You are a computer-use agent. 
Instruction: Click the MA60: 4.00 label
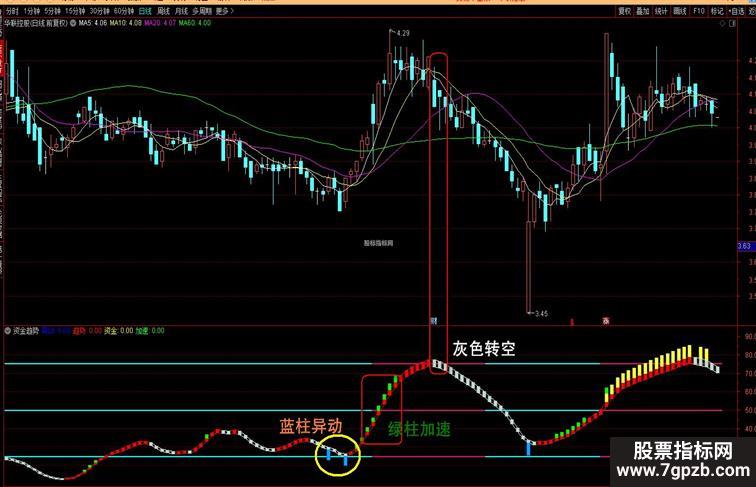pyautogui.click(x=195, y=23)
